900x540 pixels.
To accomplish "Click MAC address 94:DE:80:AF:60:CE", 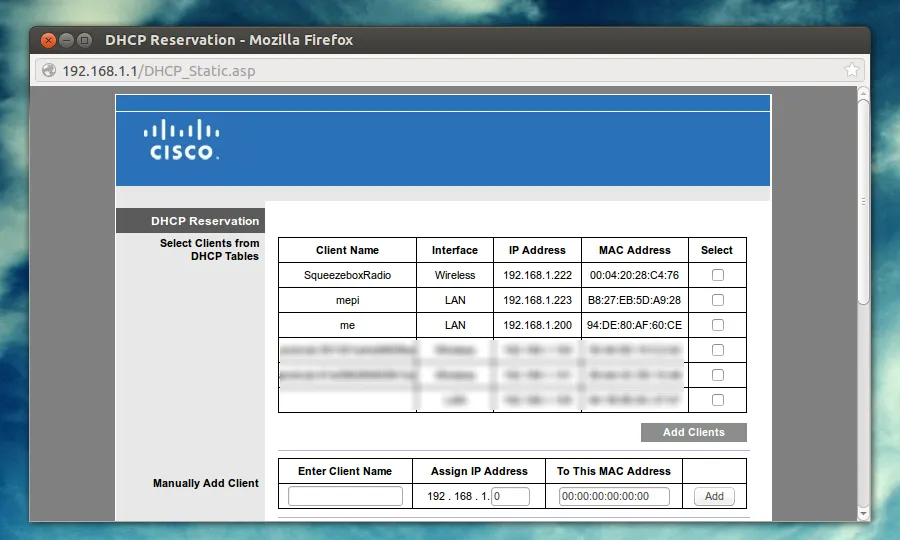I will (634, 325).
